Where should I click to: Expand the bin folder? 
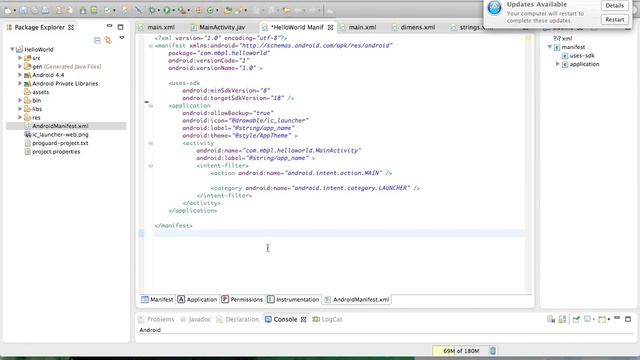coord(20,100)
